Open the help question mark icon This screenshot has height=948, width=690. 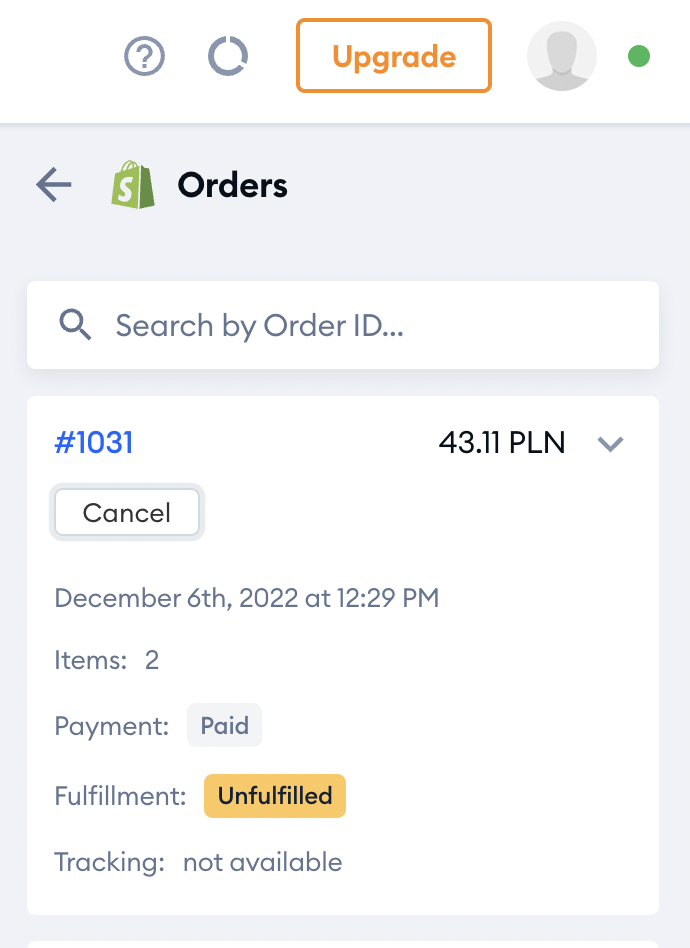click(x=144, y=56)
